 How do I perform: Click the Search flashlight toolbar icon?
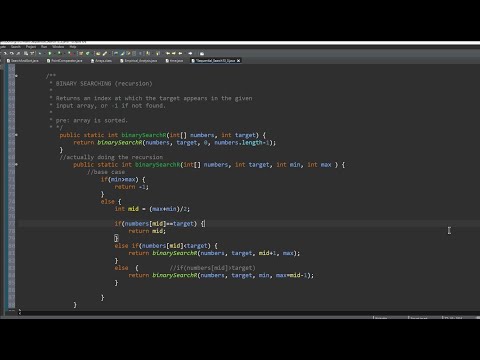coord(105,53)
